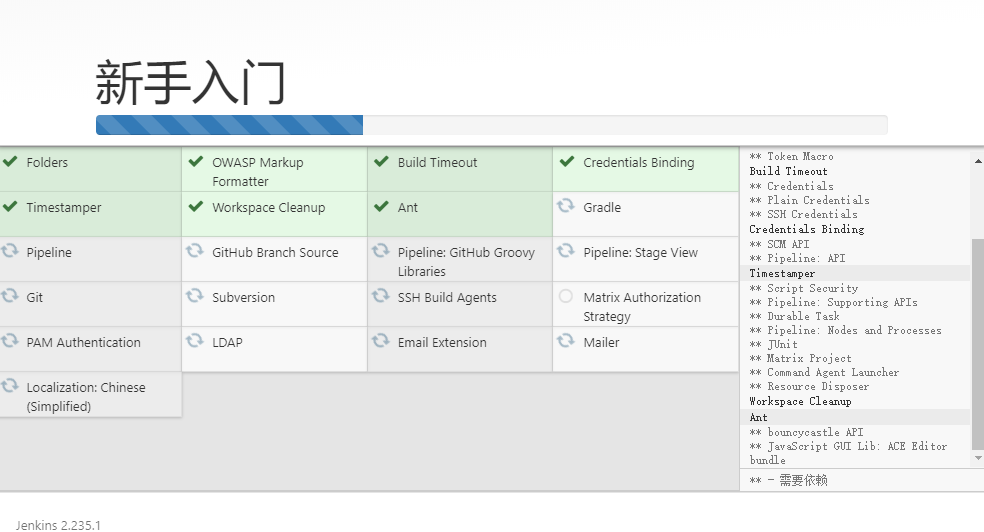Click the sync icon by GitHub Branch Source

(195, 251)
